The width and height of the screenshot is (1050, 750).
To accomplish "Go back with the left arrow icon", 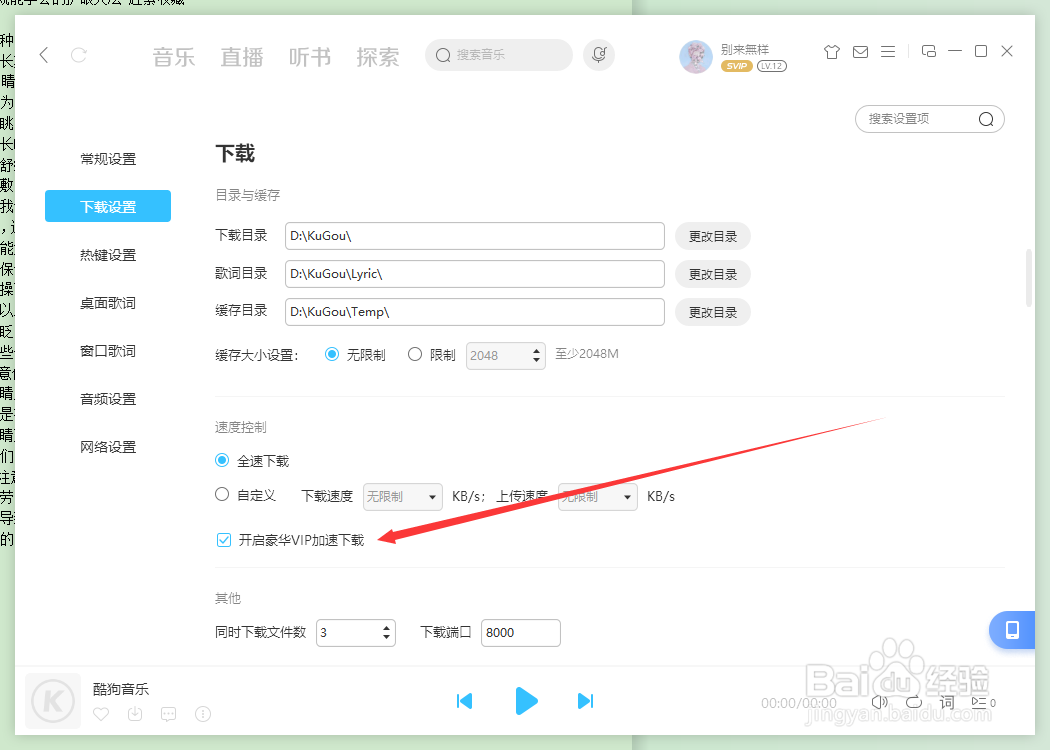I will click(44, 55).
